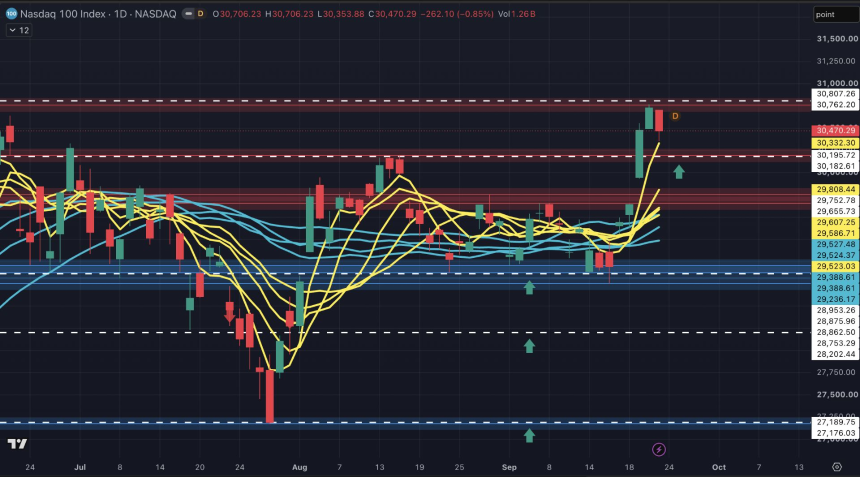Select the blue 29,236.17 price label
The image size is (860, 477).
coord(835,299)
